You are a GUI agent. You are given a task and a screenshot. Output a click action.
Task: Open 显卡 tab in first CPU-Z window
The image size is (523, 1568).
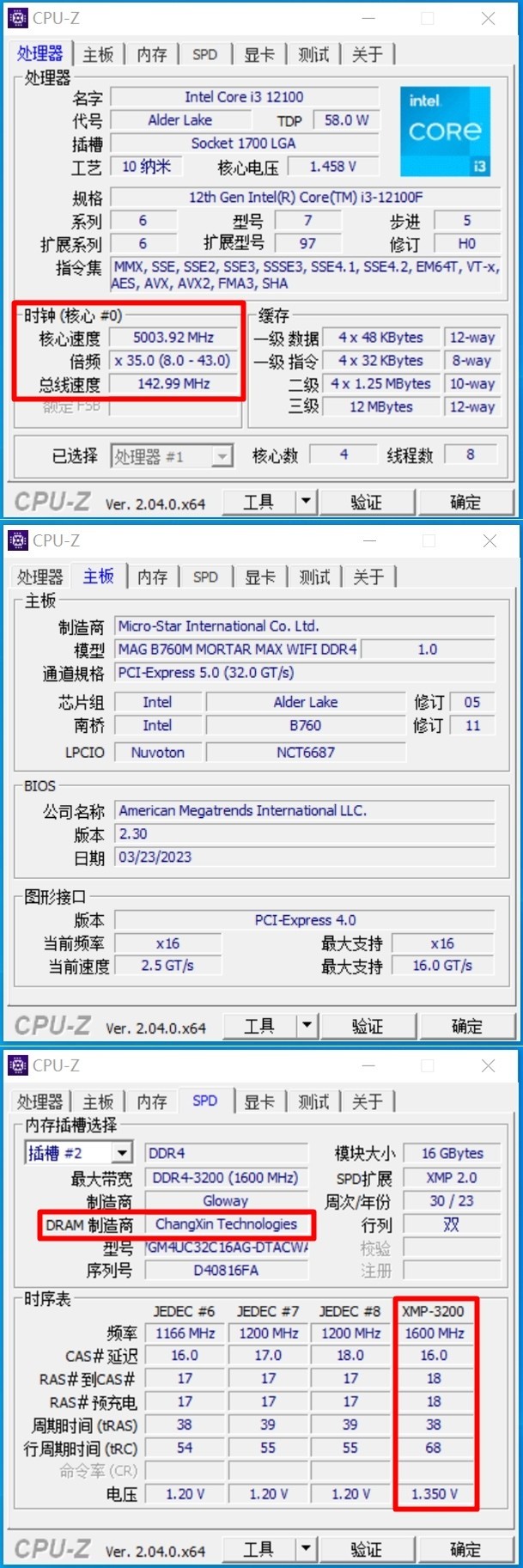click(259, 55)
